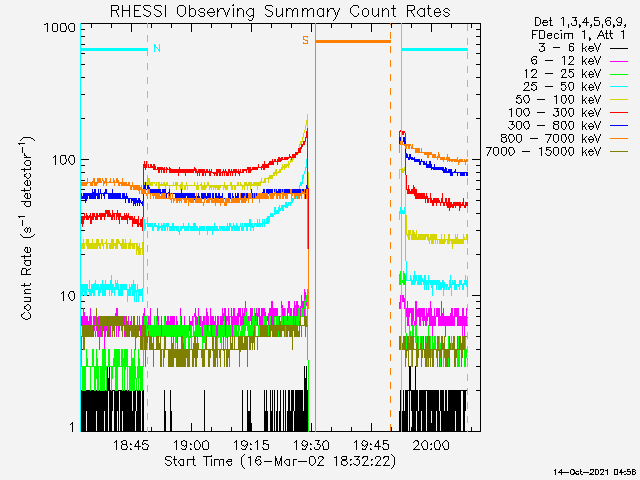
Task: Click the orange 'S' SAA marker label
Action: [305, 40]
